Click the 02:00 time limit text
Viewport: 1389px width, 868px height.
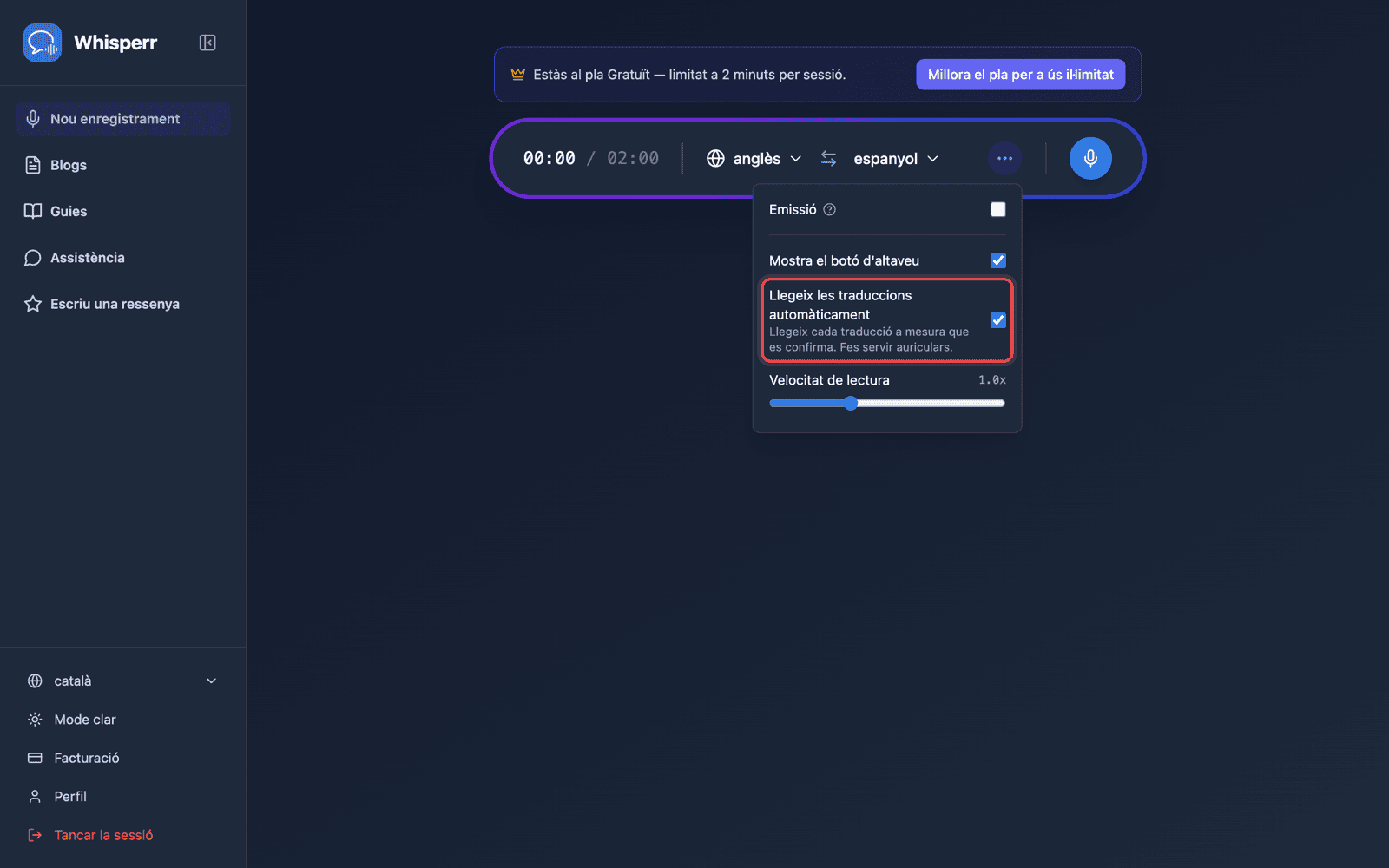pos(633,158)
